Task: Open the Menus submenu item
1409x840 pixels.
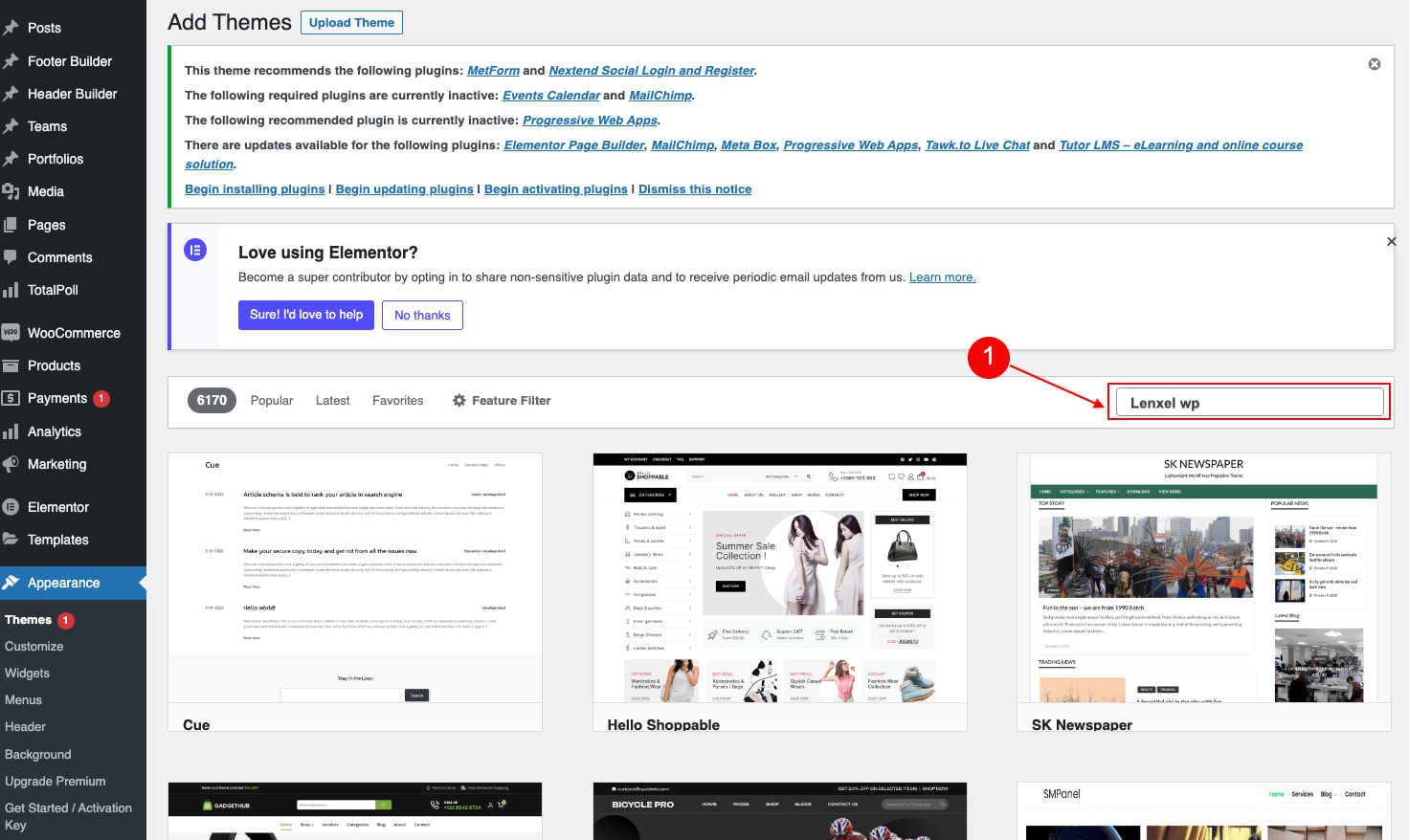Action: (x=23, y=700)
